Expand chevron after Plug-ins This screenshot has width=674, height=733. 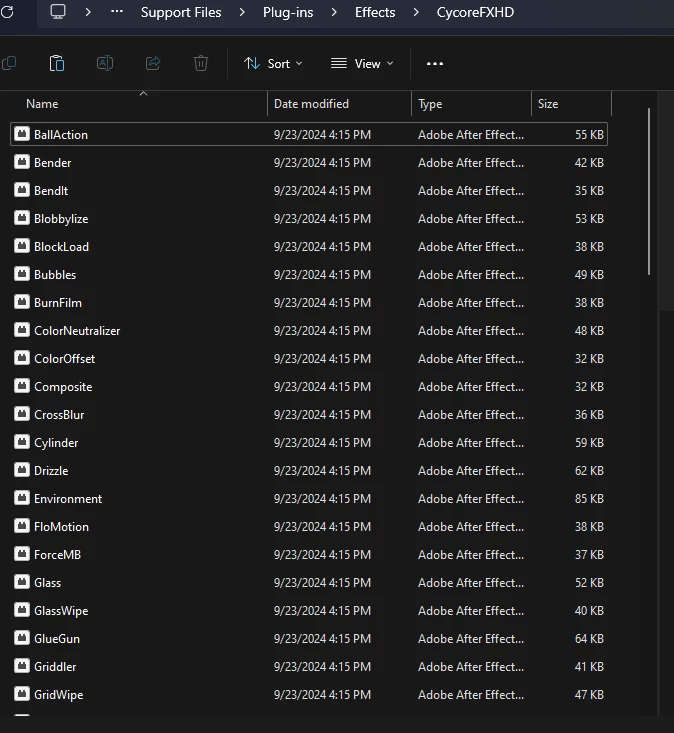[x=334, y=12]
